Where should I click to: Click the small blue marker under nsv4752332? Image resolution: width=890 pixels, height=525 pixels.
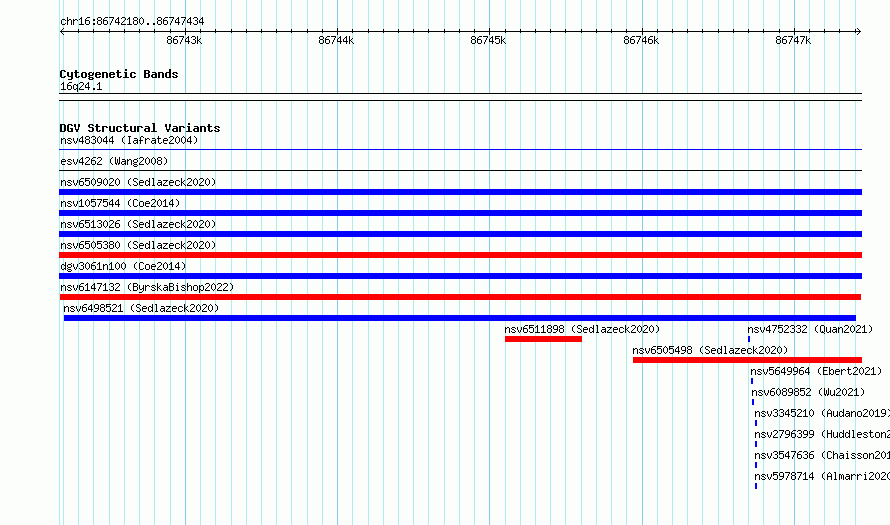tap(749, 339)
